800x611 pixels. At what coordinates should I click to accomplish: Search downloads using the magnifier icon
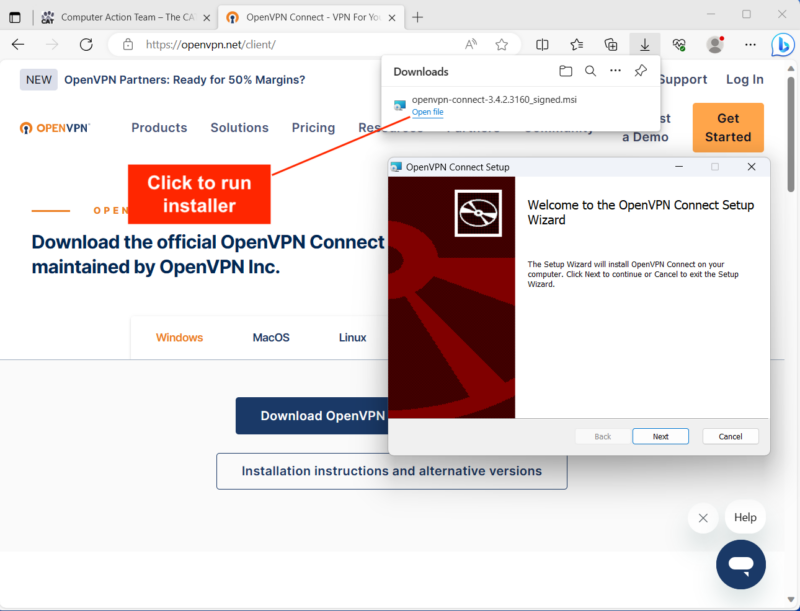(591, 71)
